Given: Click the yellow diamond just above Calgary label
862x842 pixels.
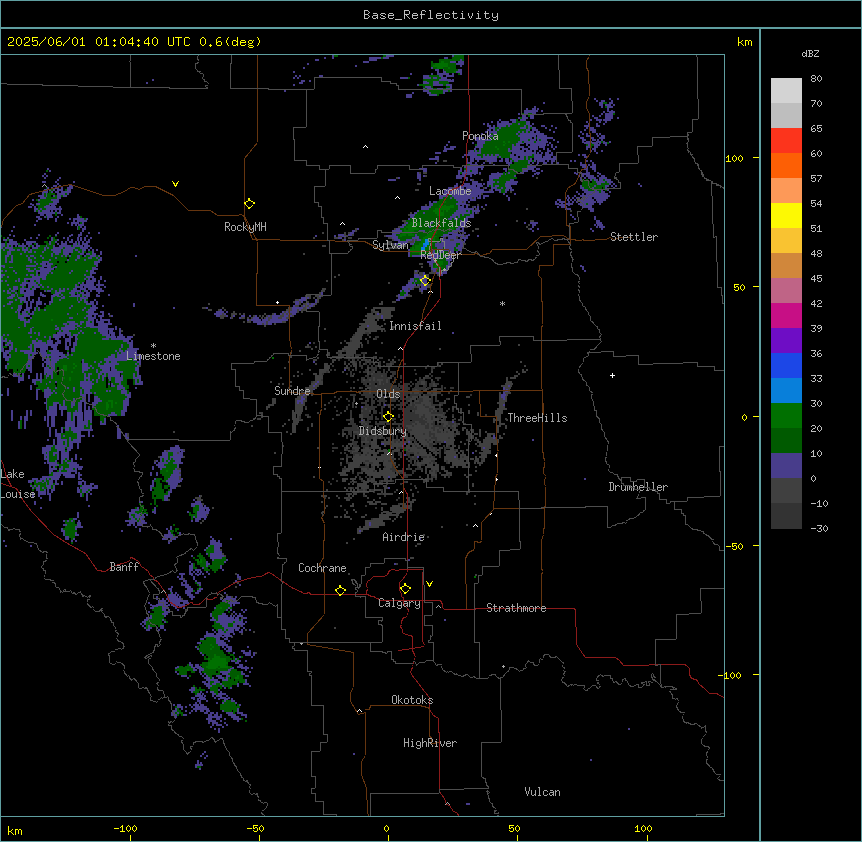Looking at the screenshot, I should (x=405, y=589).
